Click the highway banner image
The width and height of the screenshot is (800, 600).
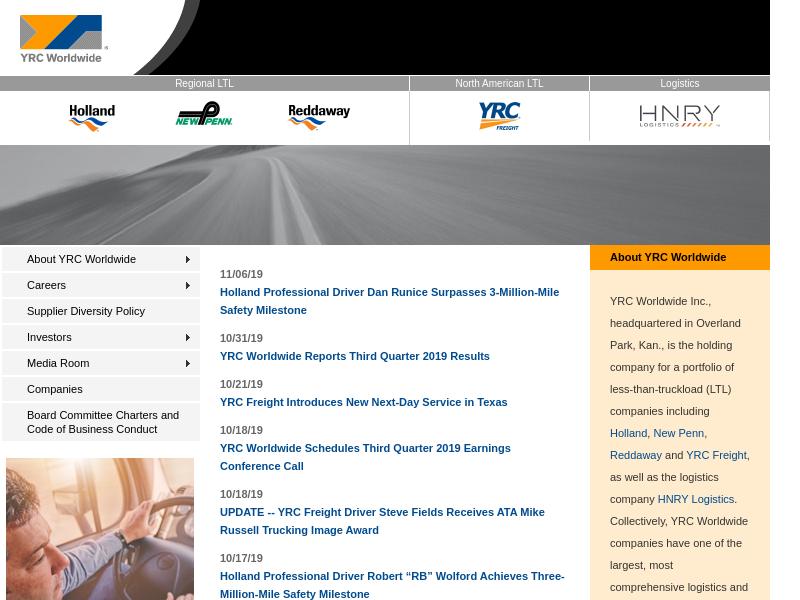point(385,195)
